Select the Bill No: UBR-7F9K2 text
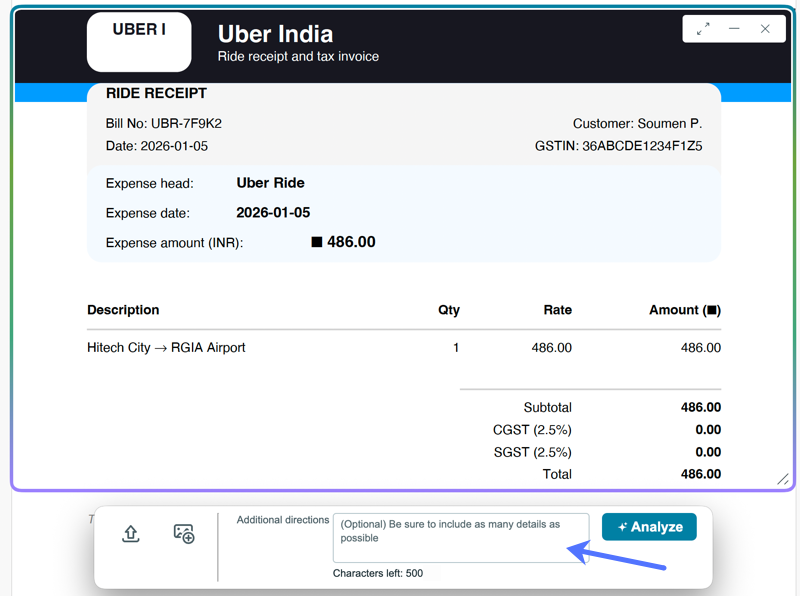800x596 pixels. pos(164,123)
